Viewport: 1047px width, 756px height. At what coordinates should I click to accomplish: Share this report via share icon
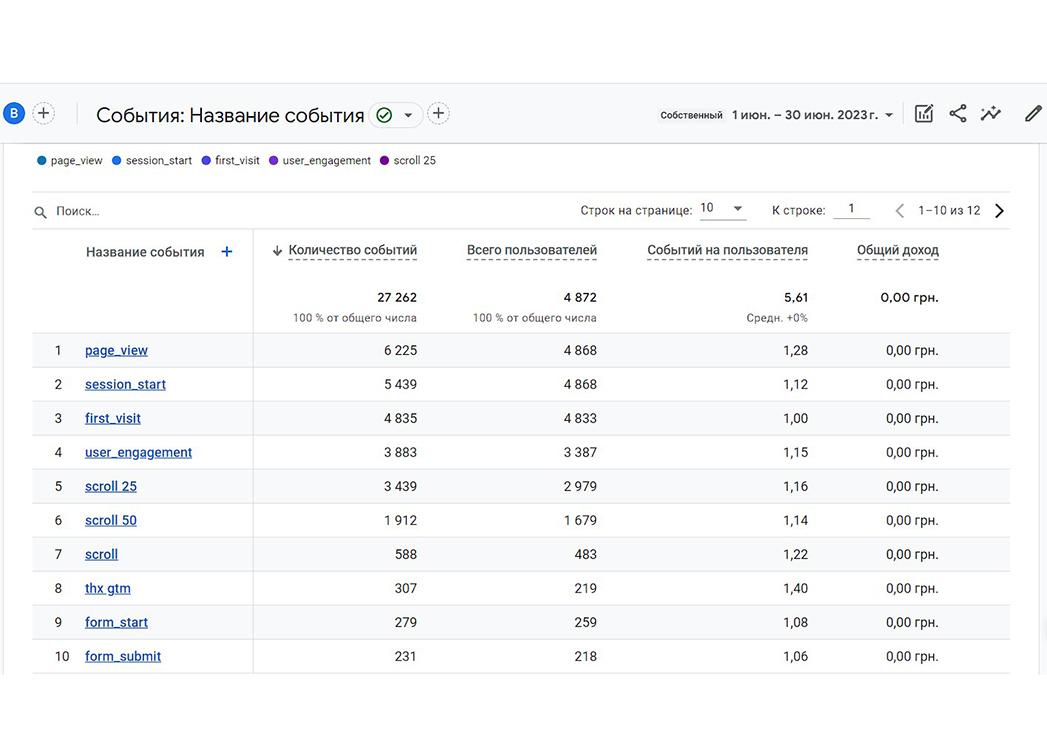point(958,114)
